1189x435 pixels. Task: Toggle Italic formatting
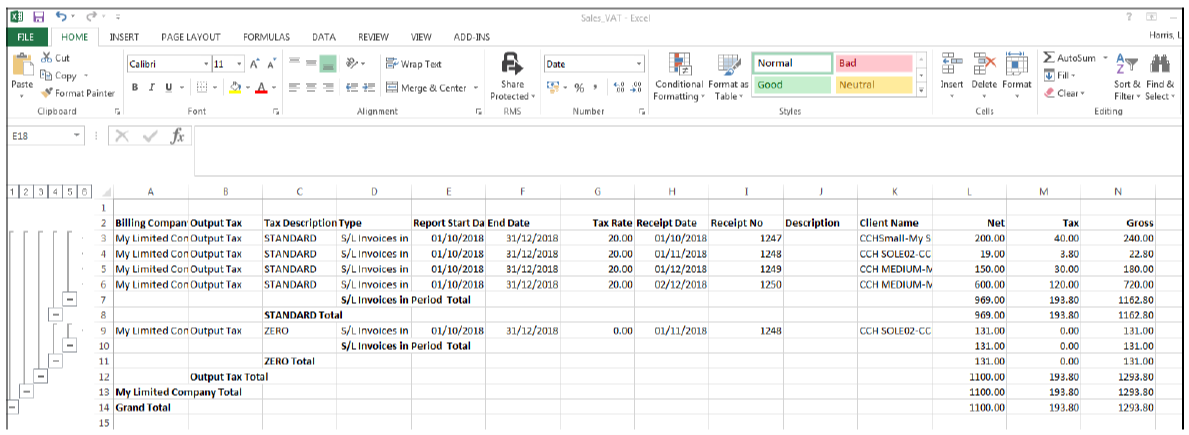coord(152,88)
